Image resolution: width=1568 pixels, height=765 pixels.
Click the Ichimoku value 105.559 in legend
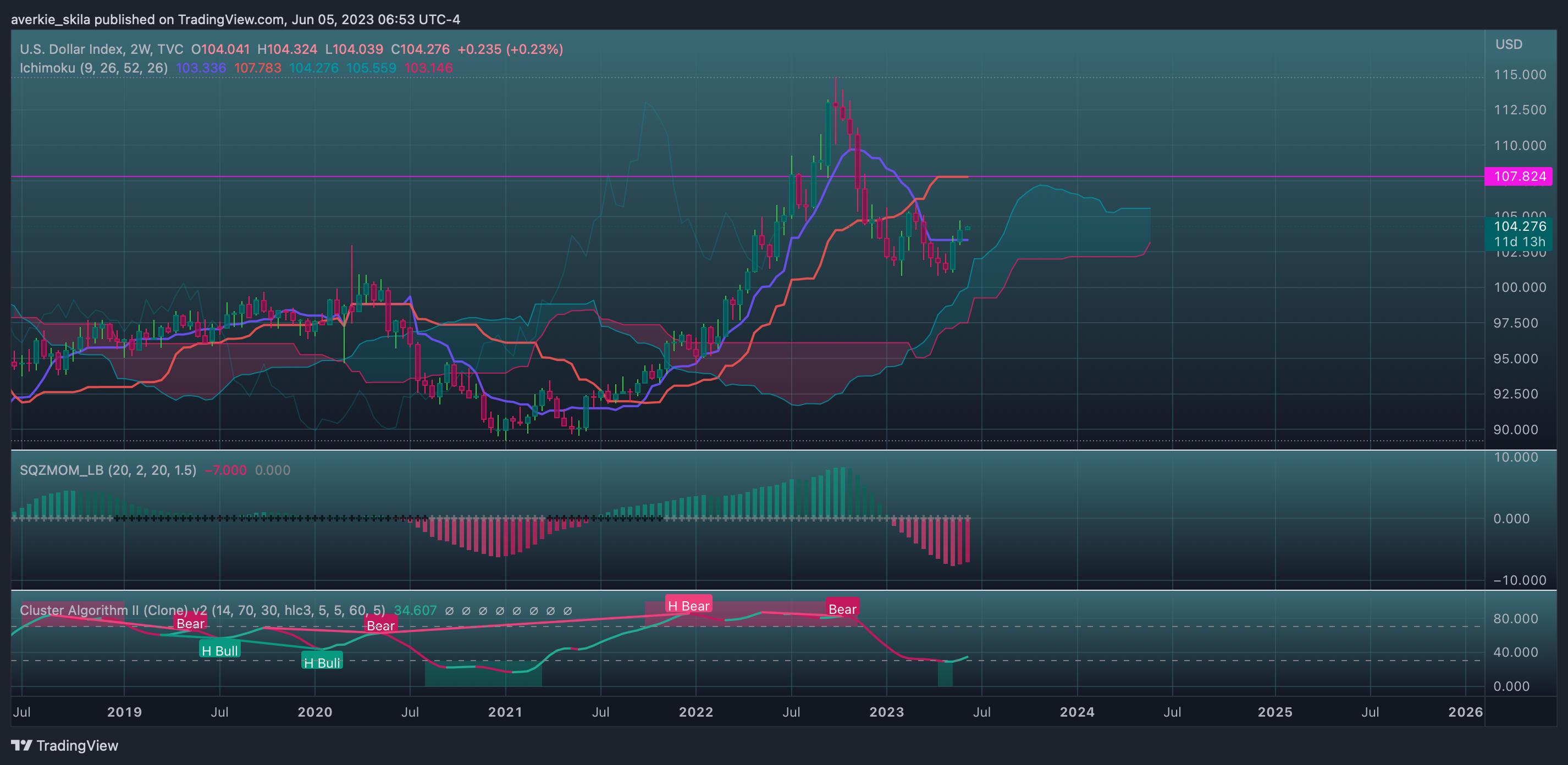pyautogui.click(x=371, y=68)
